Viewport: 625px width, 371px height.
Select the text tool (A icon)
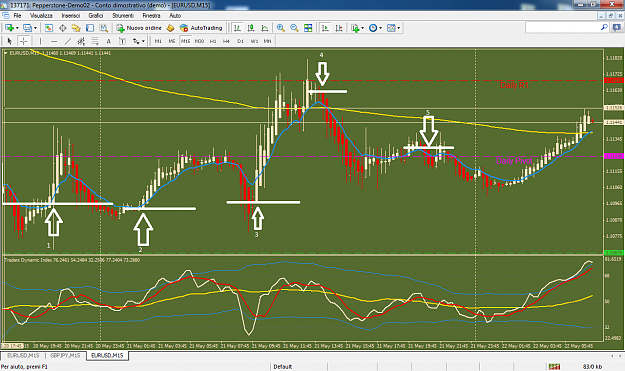click(108, 41)
